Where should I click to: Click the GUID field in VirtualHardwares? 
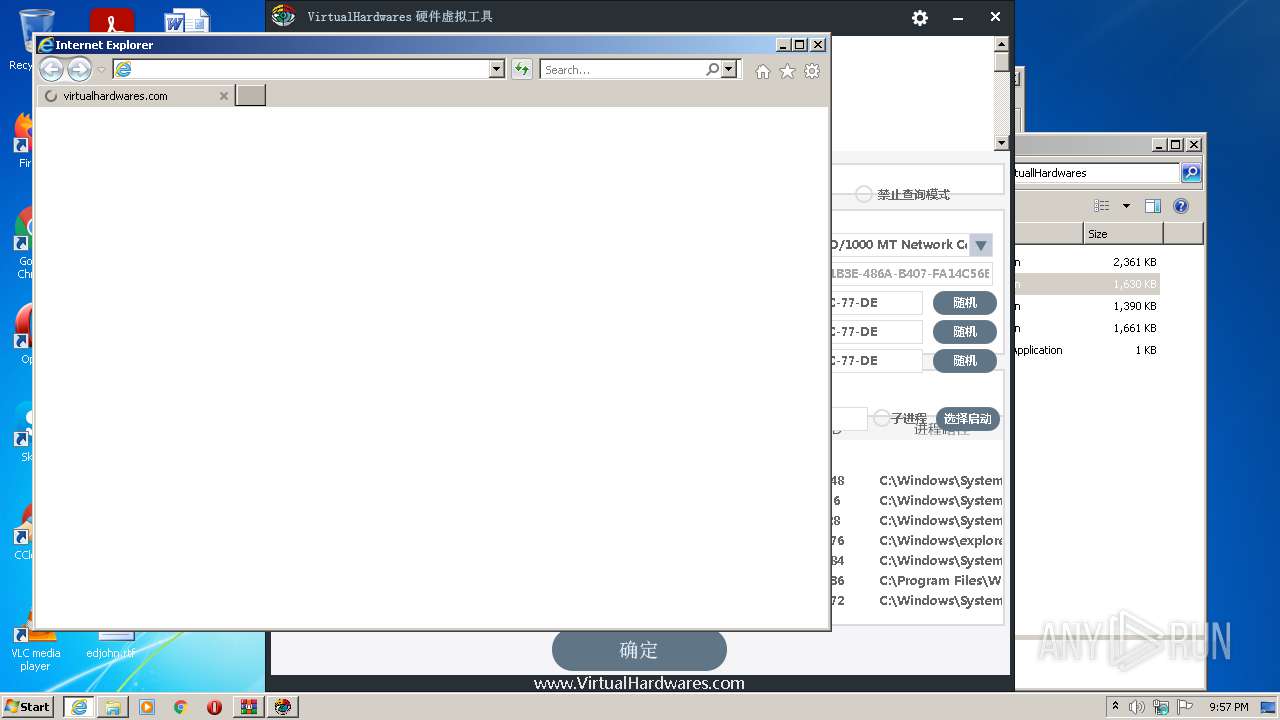coord(910,274)
